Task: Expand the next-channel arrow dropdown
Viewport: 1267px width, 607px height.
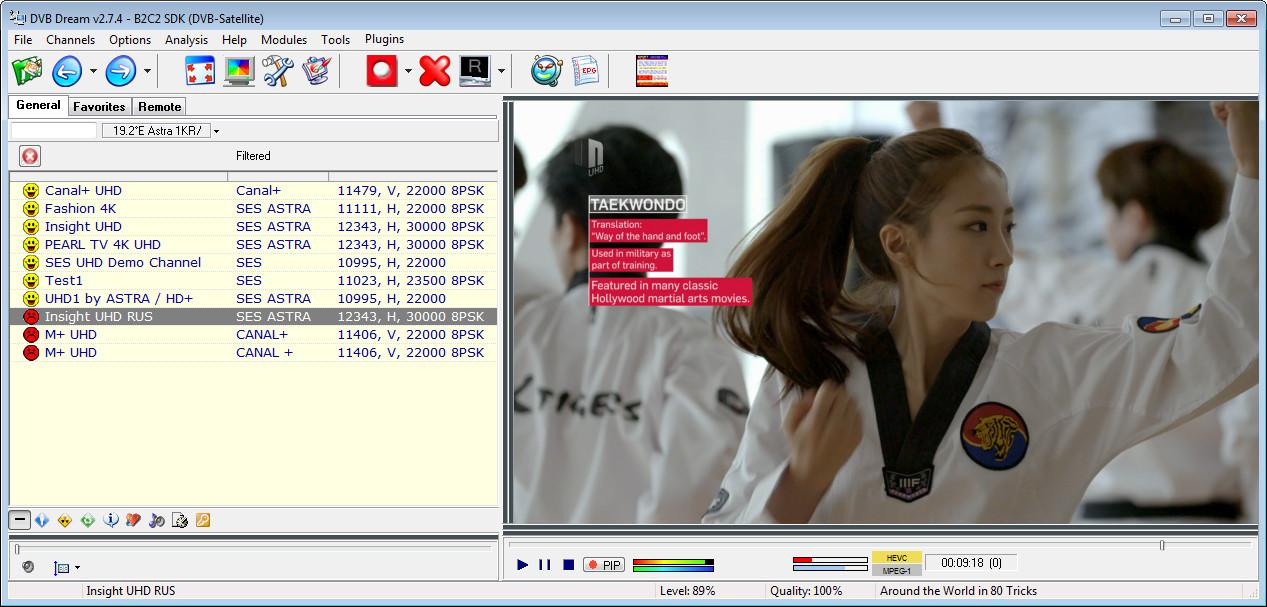Action: [147, 72]
